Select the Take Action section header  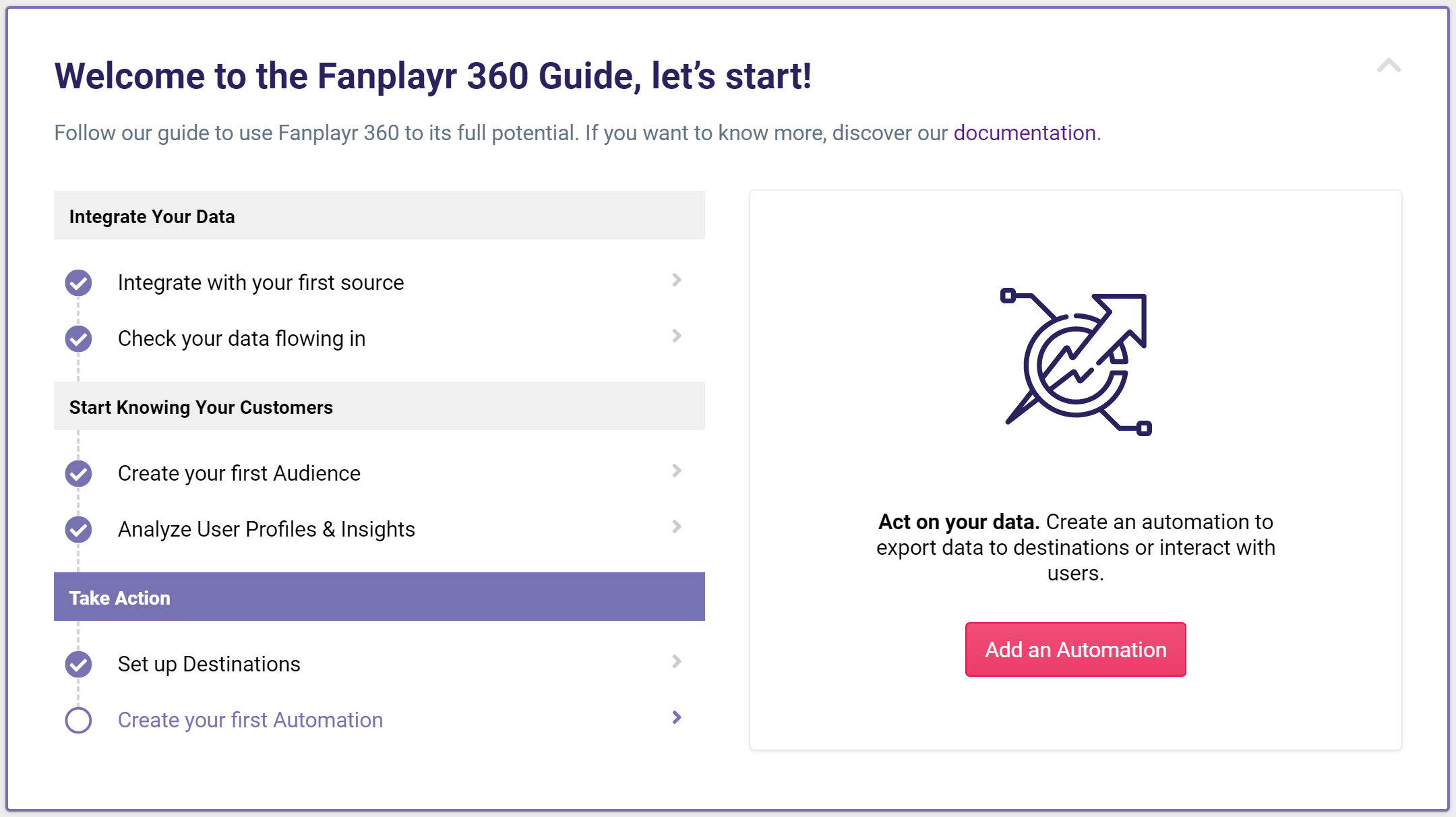(x=380, y=597)
